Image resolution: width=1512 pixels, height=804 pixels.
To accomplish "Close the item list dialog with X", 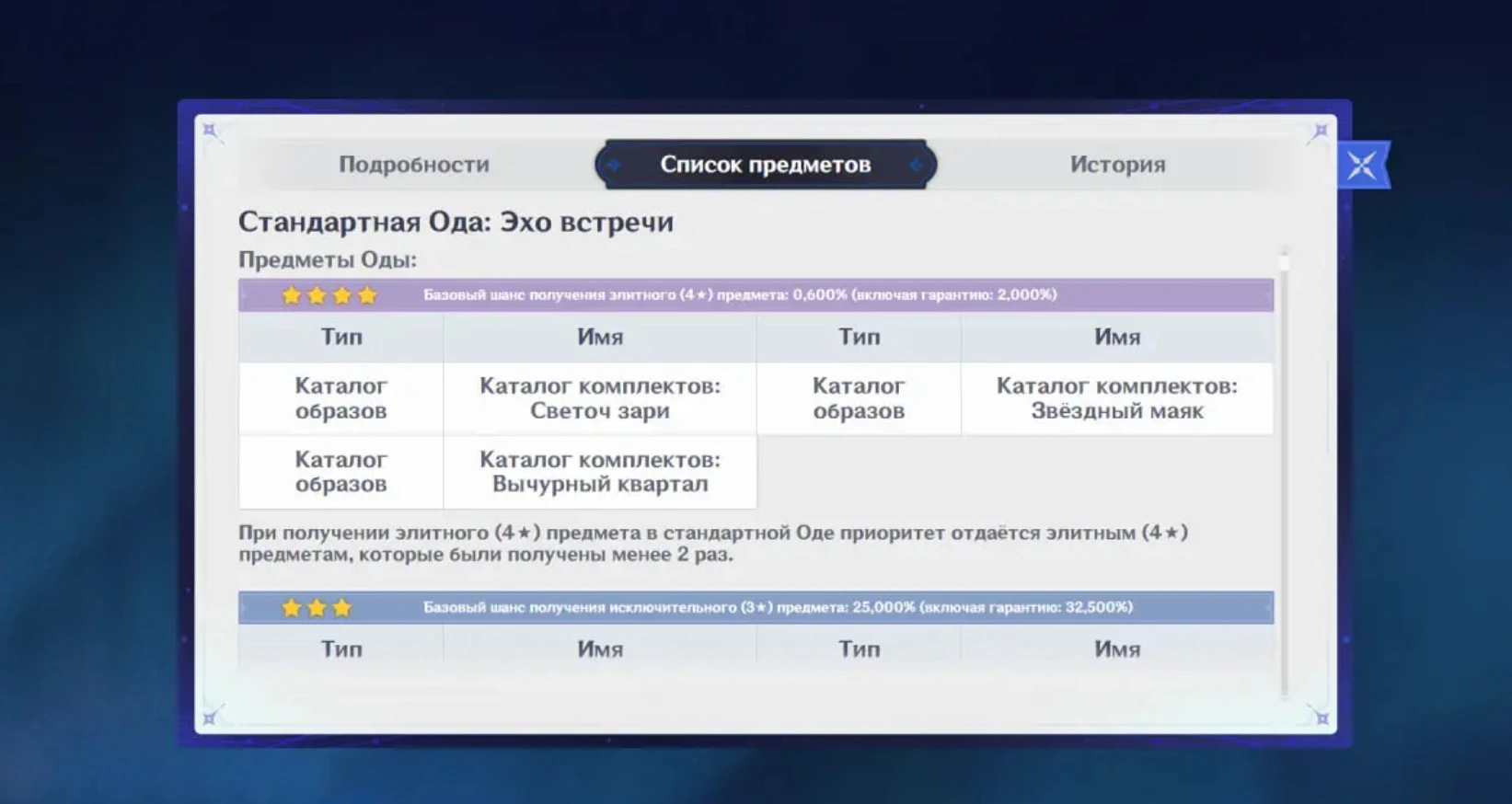I will [1362, 166].
